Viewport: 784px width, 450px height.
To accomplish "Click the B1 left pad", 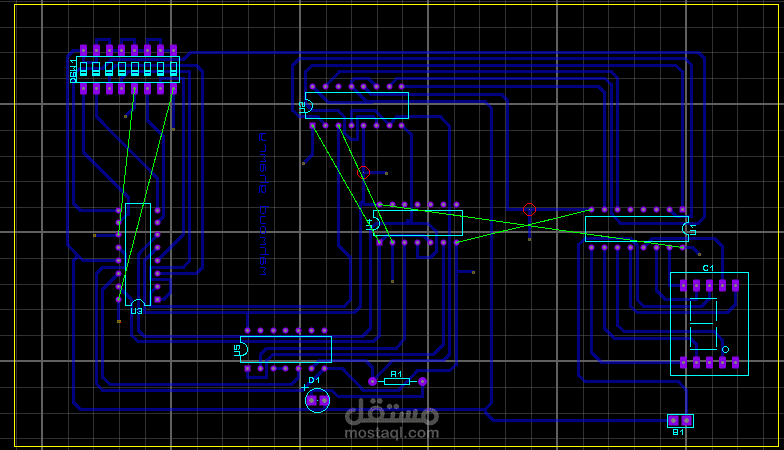I will tap(674, 420).
